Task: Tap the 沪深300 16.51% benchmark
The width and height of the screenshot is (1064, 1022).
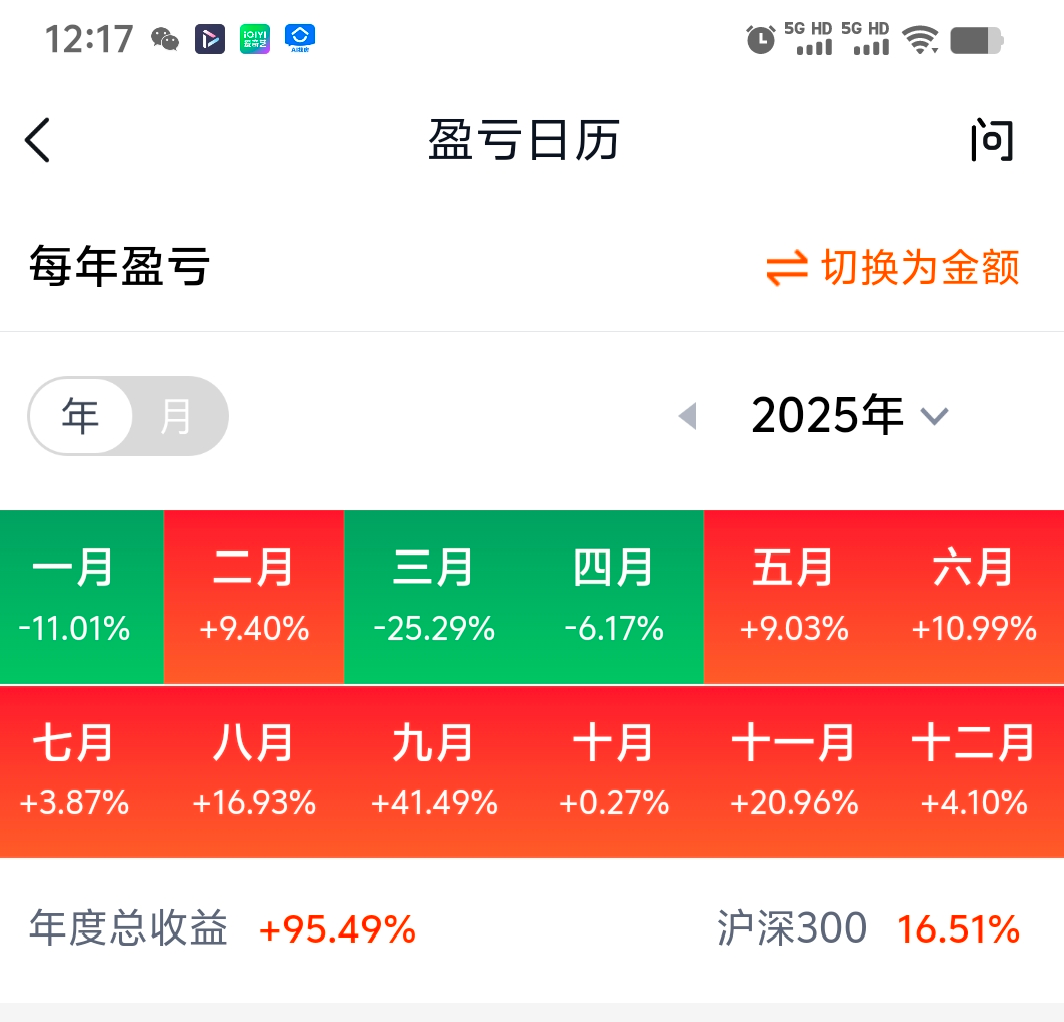Action: 868,930
